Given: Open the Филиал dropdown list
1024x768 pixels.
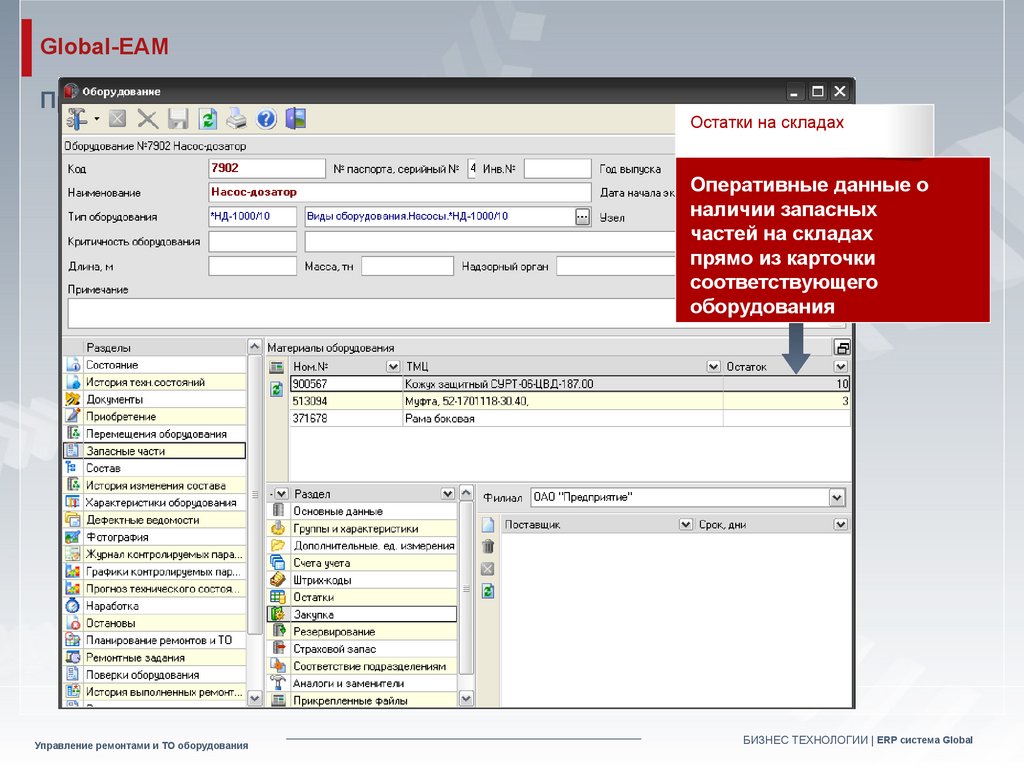Looking at the screenshot, I should coord(837,497).
